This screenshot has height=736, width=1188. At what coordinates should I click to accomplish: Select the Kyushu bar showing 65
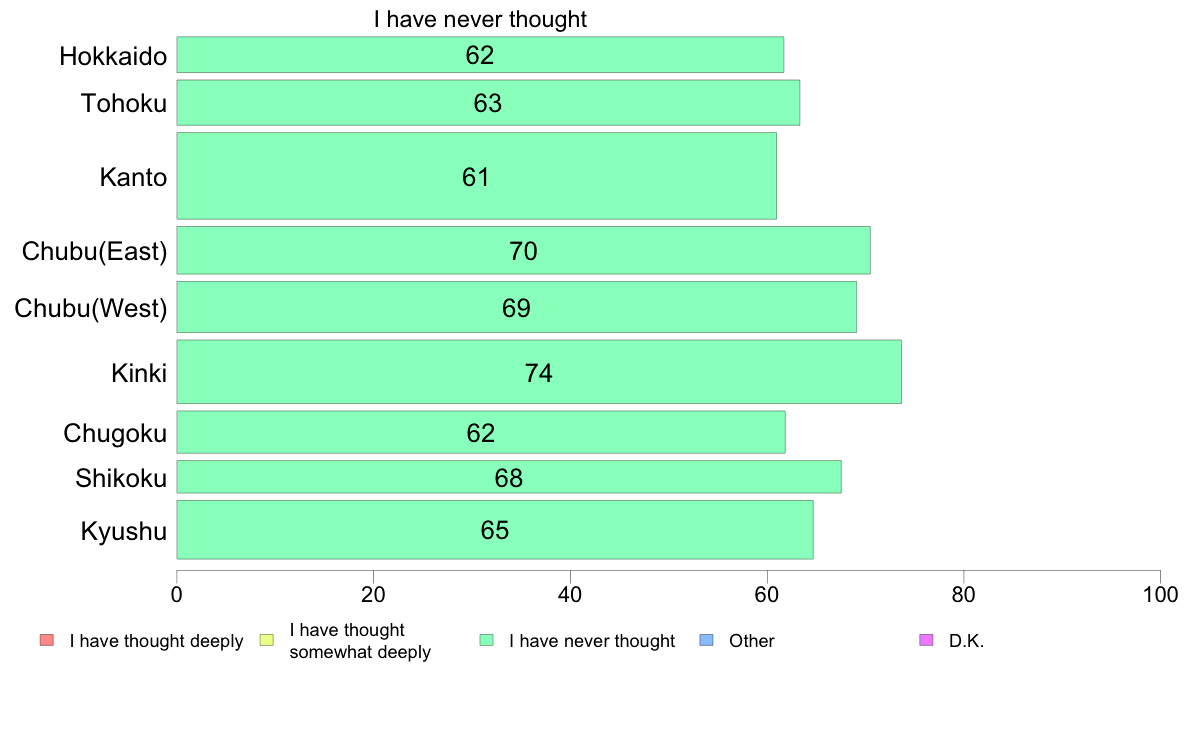(495, 530)
